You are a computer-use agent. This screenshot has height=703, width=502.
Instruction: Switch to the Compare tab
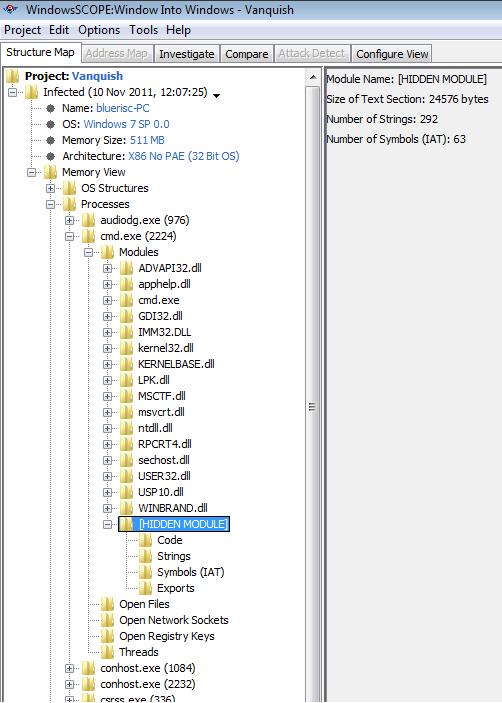coord(247,54)
